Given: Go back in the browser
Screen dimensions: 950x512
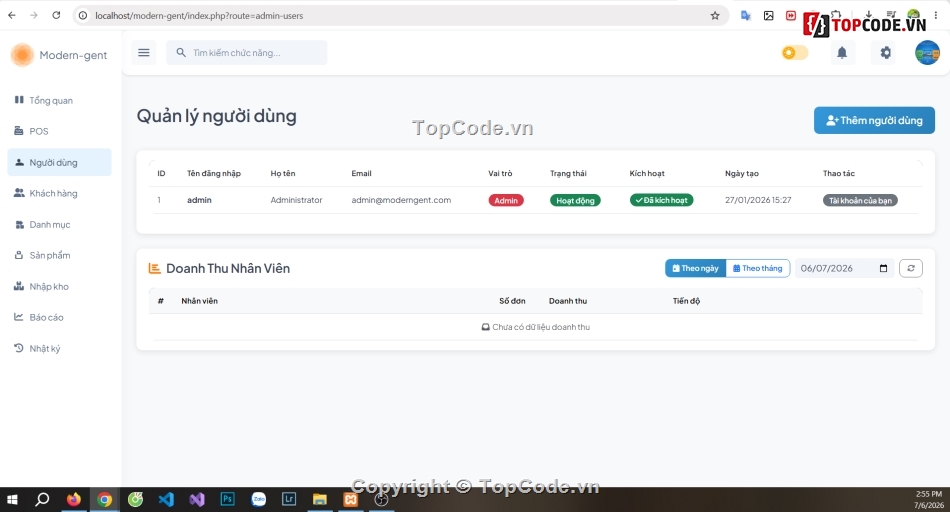Looking at the screenshot, I should [12, 15].
